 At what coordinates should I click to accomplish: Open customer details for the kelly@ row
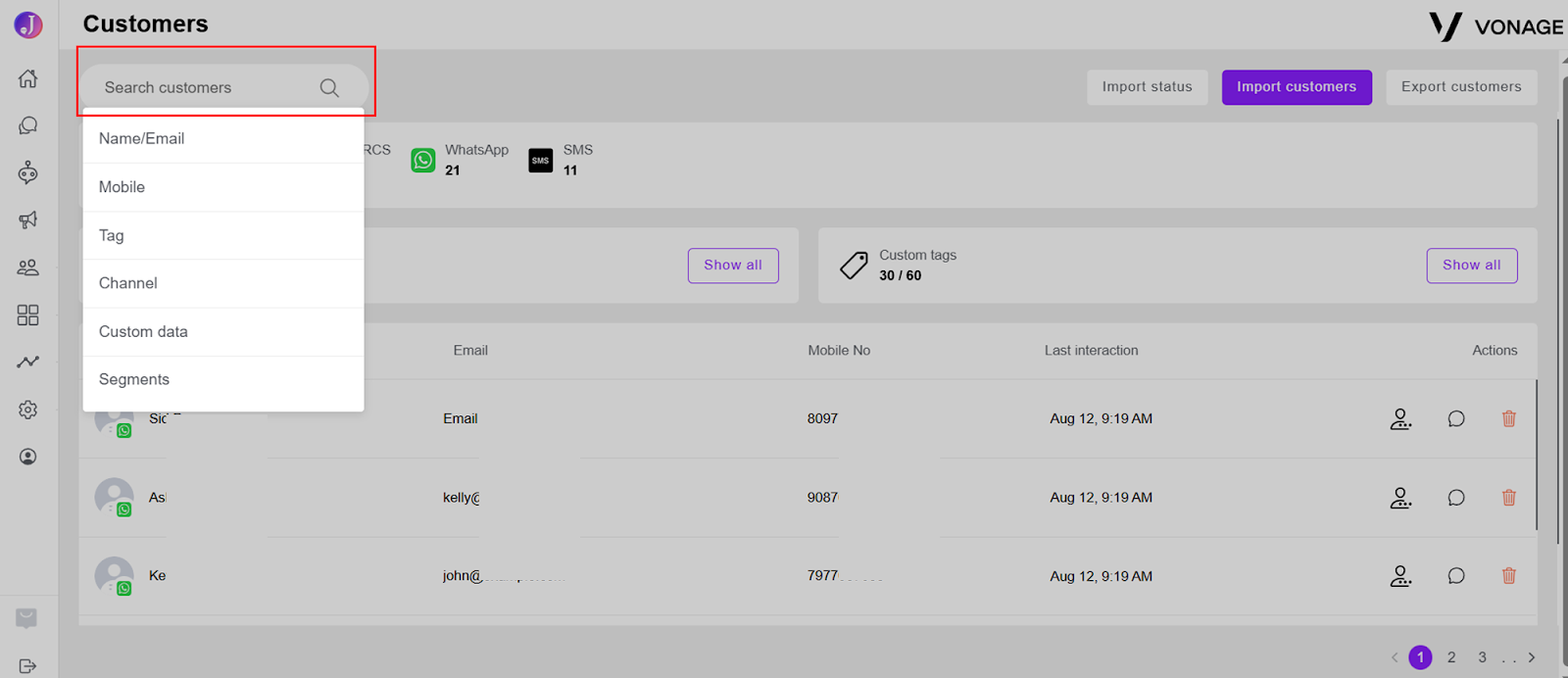1400,498
